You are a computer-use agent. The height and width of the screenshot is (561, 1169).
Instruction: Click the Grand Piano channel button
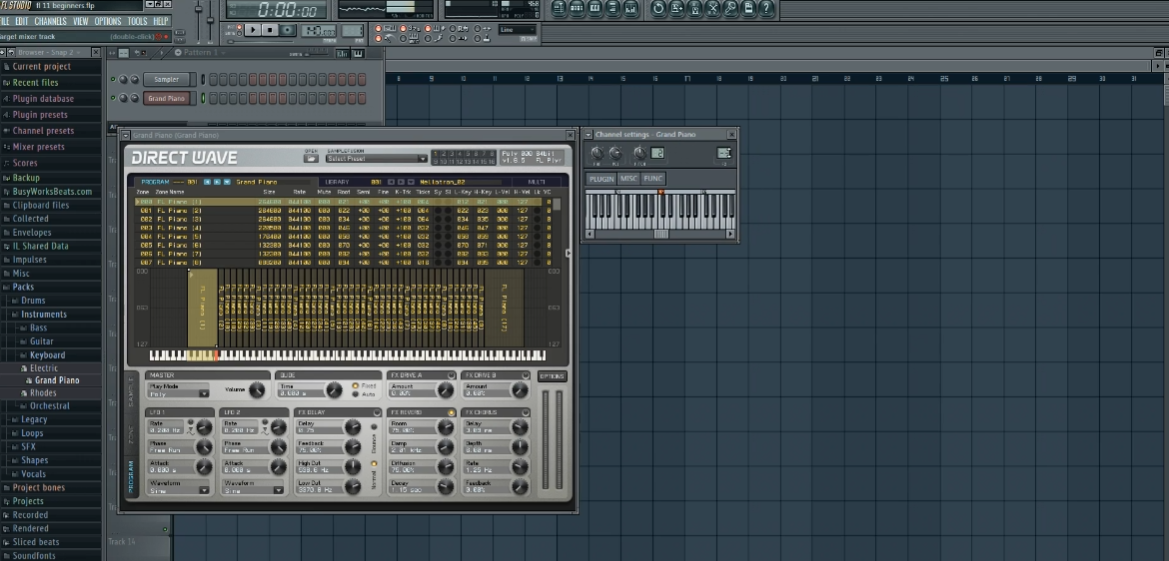click(x=166, y=98)
